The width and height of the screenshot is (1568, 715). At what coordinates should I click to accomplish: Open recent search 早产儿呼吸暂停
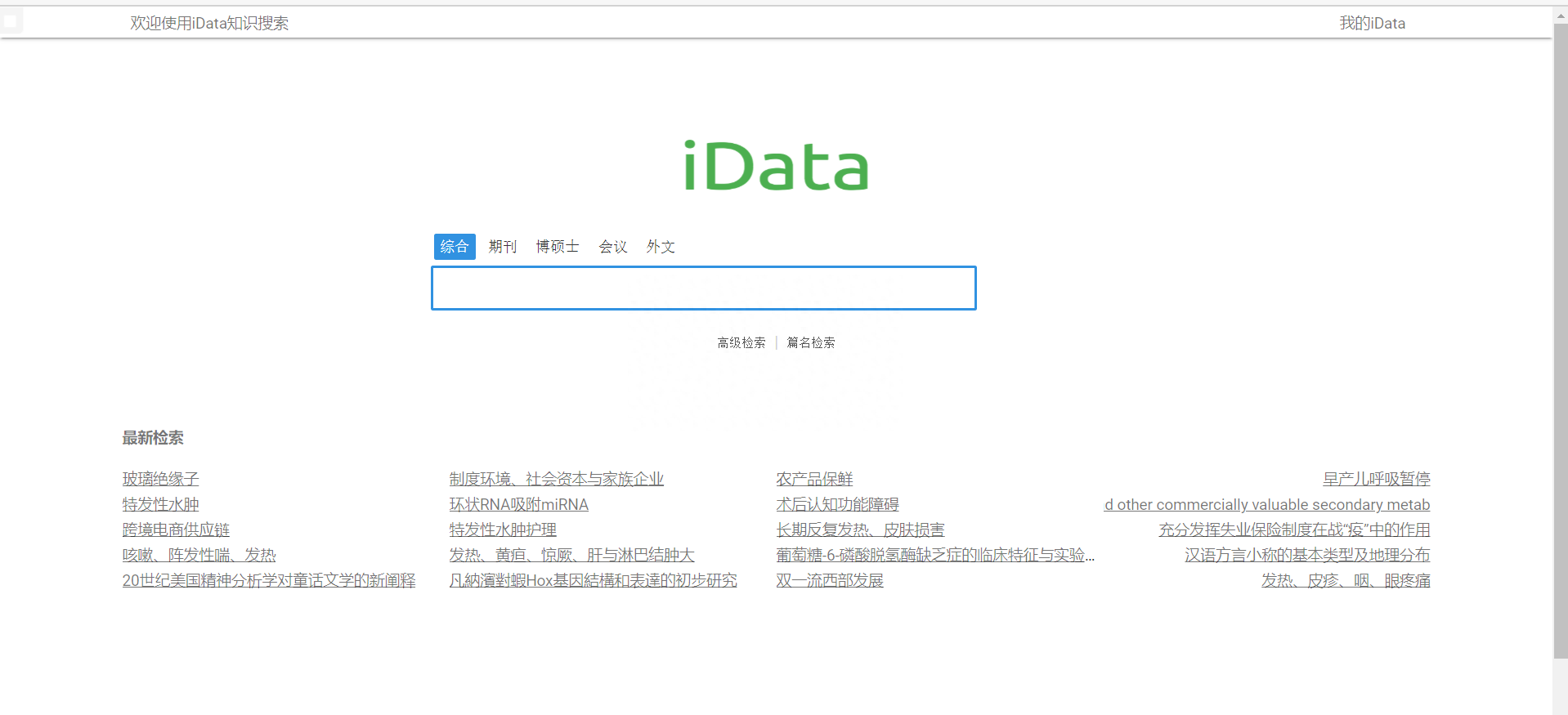[1377, 479]
